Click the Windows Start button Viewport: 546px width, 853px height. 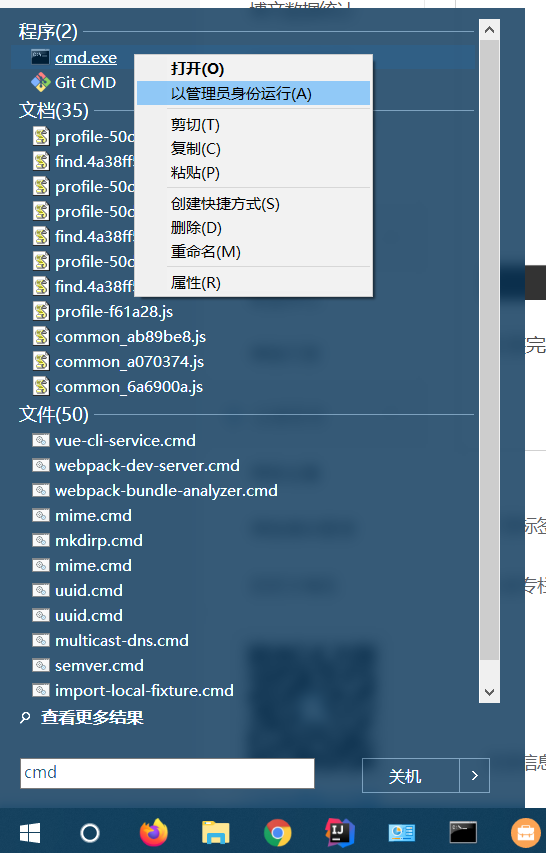30,833
